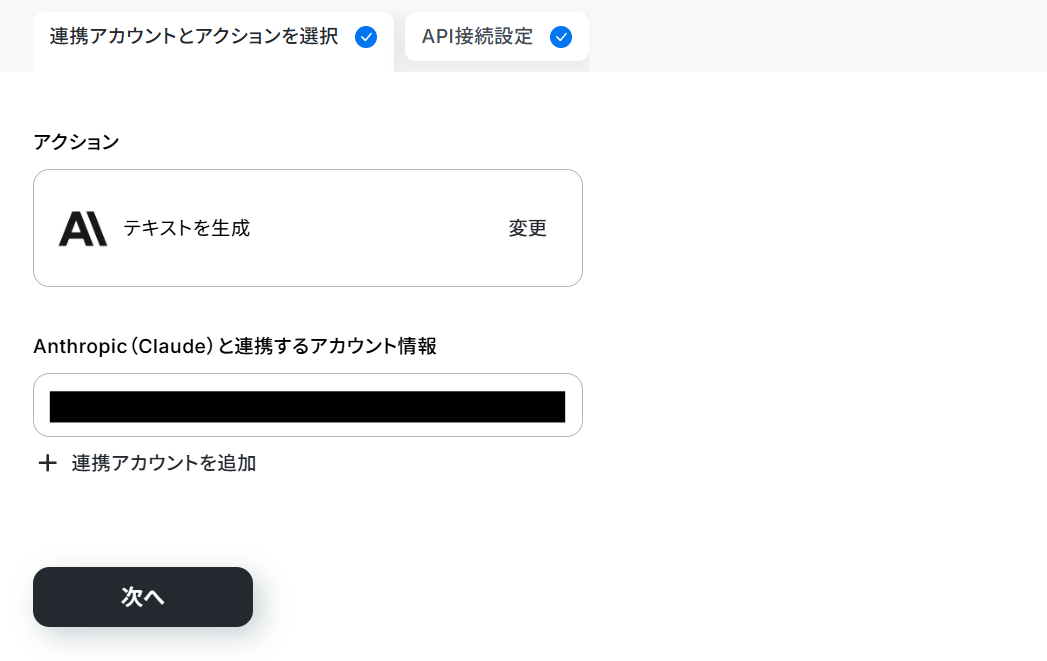Click the gray header strip right of the API接続設定 tab
This screenshot has height=661, width=1047.
[x=817, y=36]
